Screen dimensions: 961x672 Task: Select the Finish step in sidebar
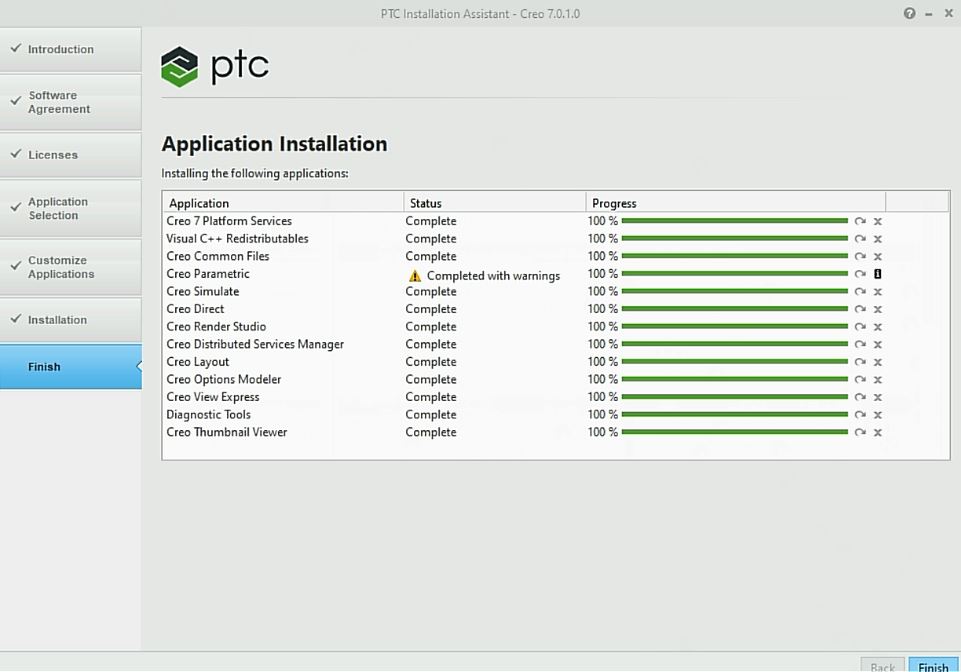pos(70,367)
